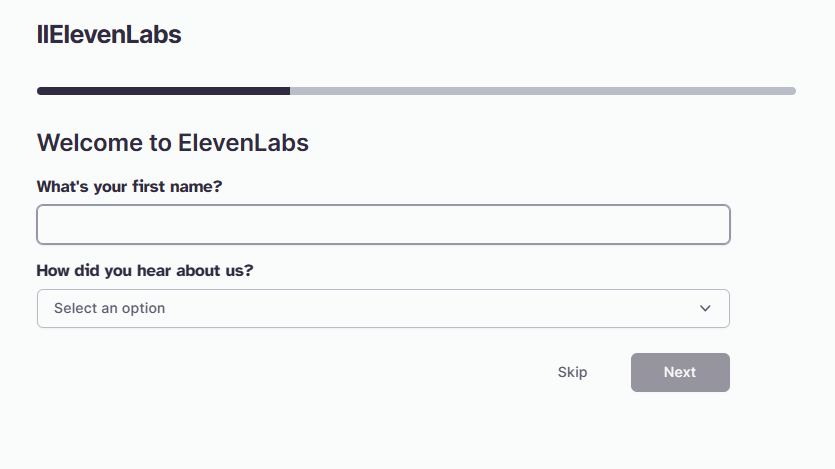Skip the onboarding welcome step

tap(572, 372)
